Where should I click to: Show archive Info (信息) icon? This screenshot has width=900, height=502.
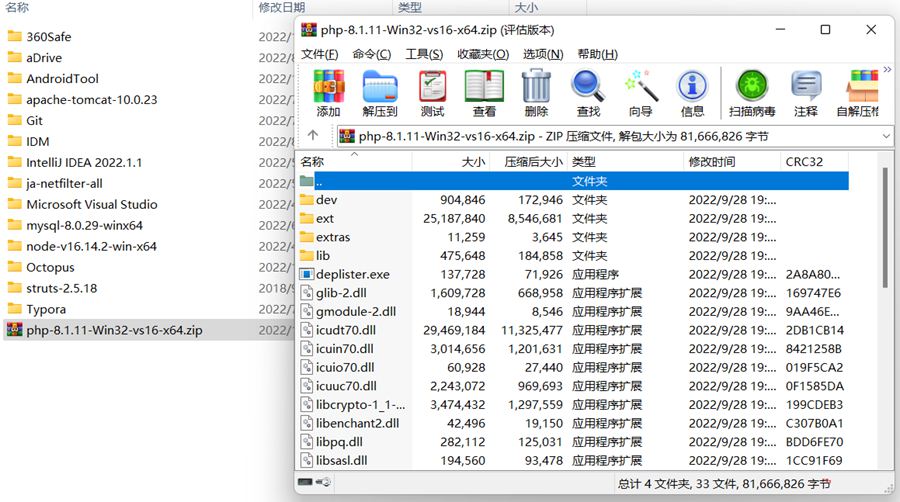692,92
